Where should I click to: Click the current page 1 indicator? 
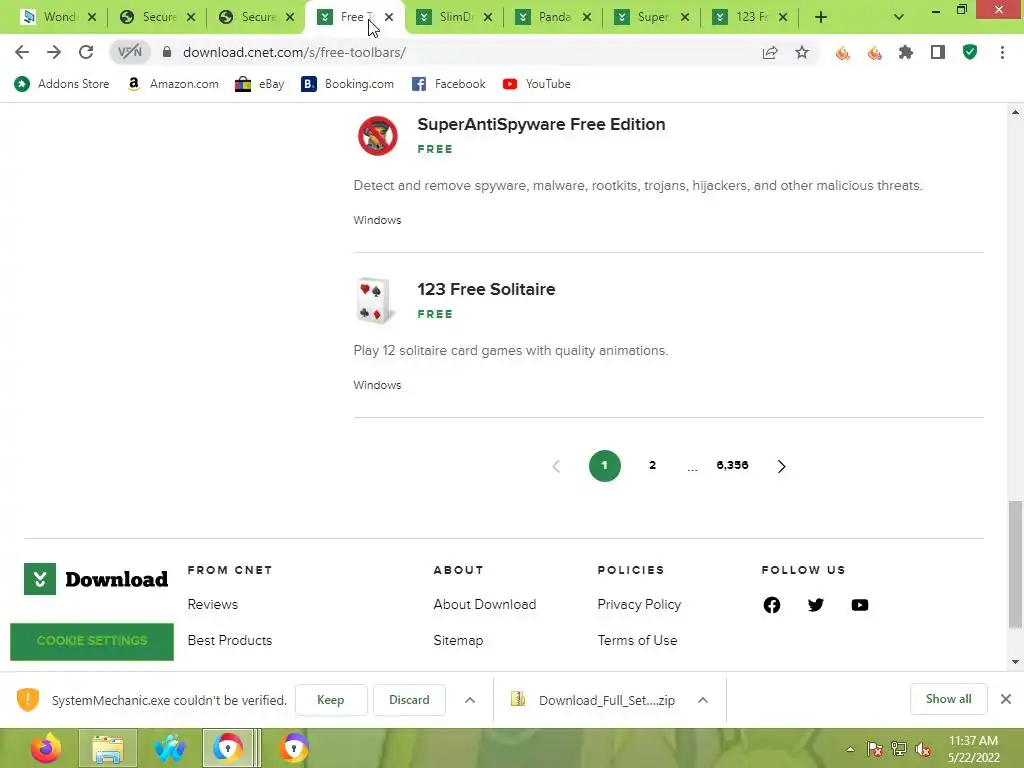[x=605, y=466]
